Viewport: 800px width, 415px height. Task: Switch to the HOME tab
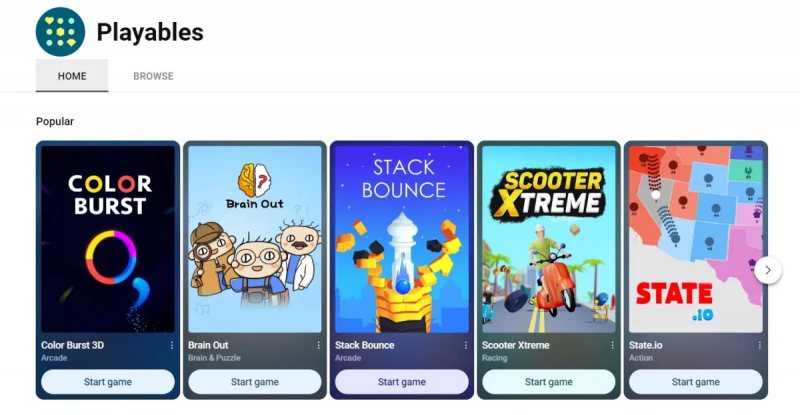coord(72,76)
